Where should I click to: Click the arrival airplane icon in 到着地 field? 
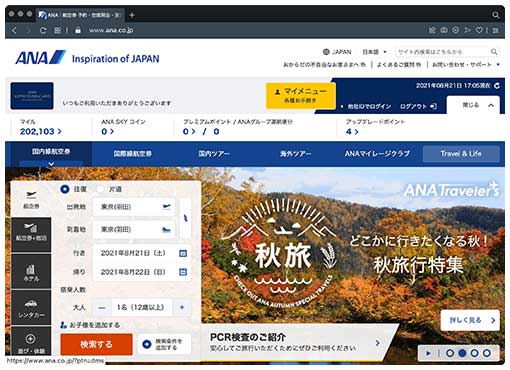[x=166, y=229]
